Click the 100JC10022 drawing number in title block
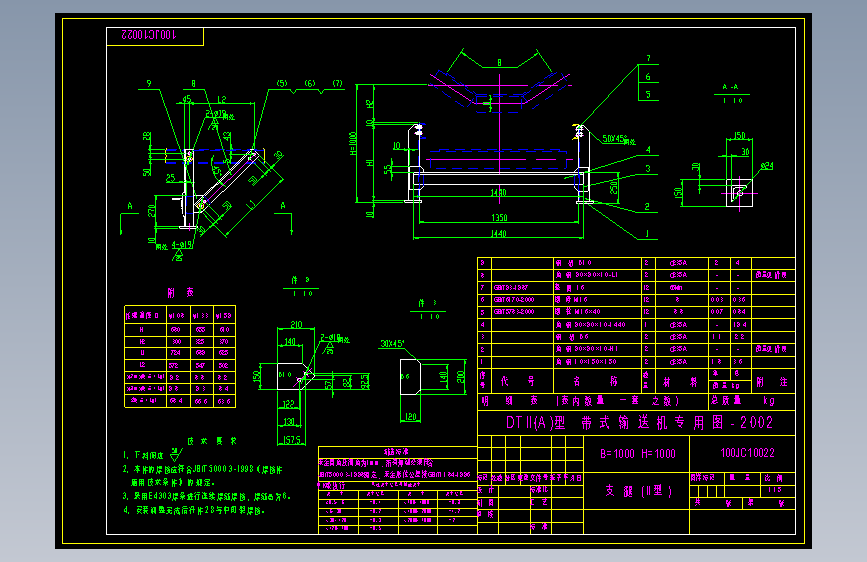 pyautogui.click(x=747, y=453)
